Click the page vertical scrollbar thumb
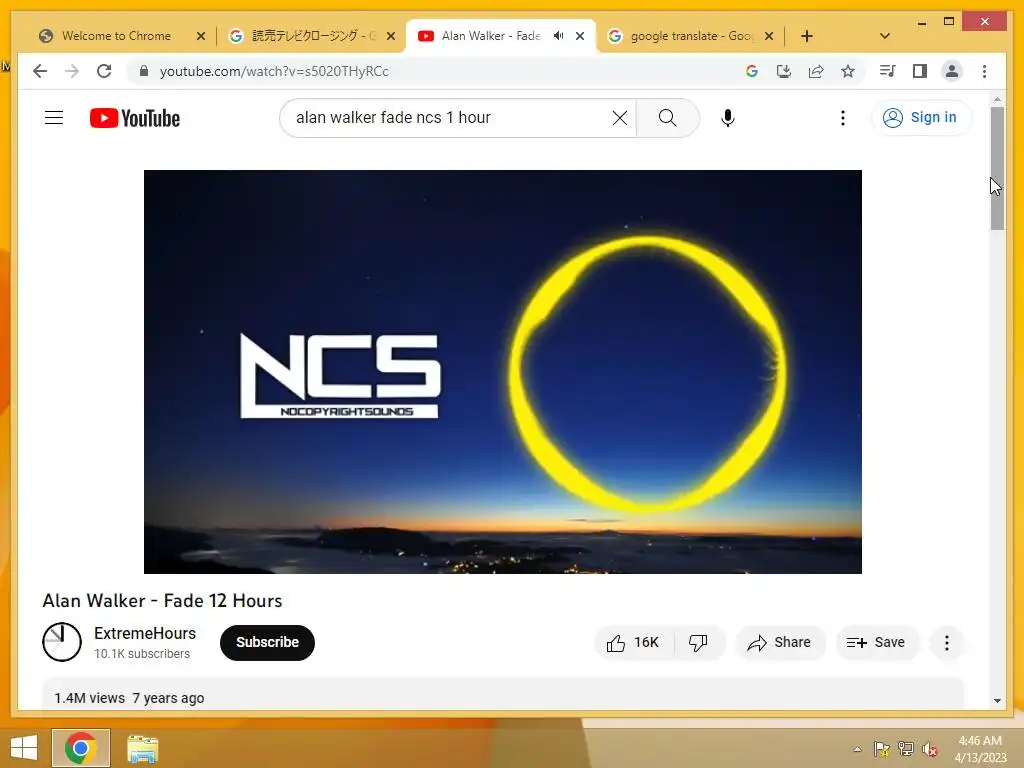Image resolution: width=1024 pixels, height=768 pixels. tap(997, 168)
